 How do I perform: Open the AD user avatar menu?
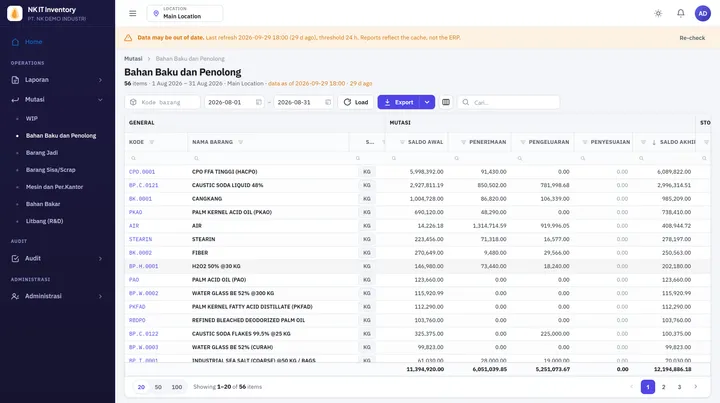[703, 13]
